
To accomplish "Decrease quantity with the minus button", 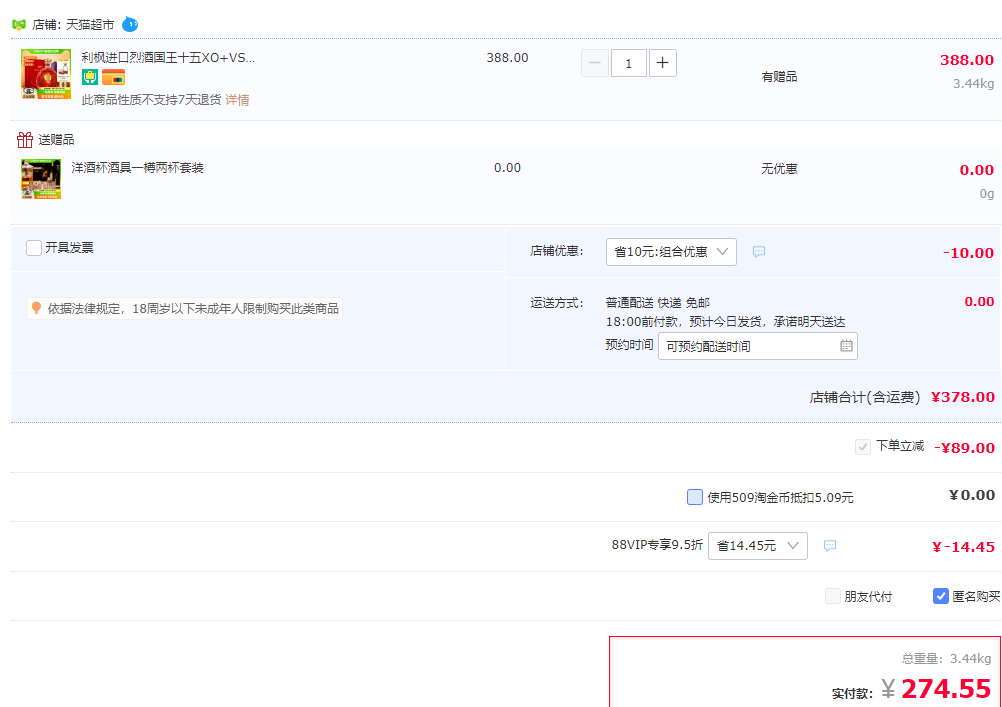I will click(594, 63).
